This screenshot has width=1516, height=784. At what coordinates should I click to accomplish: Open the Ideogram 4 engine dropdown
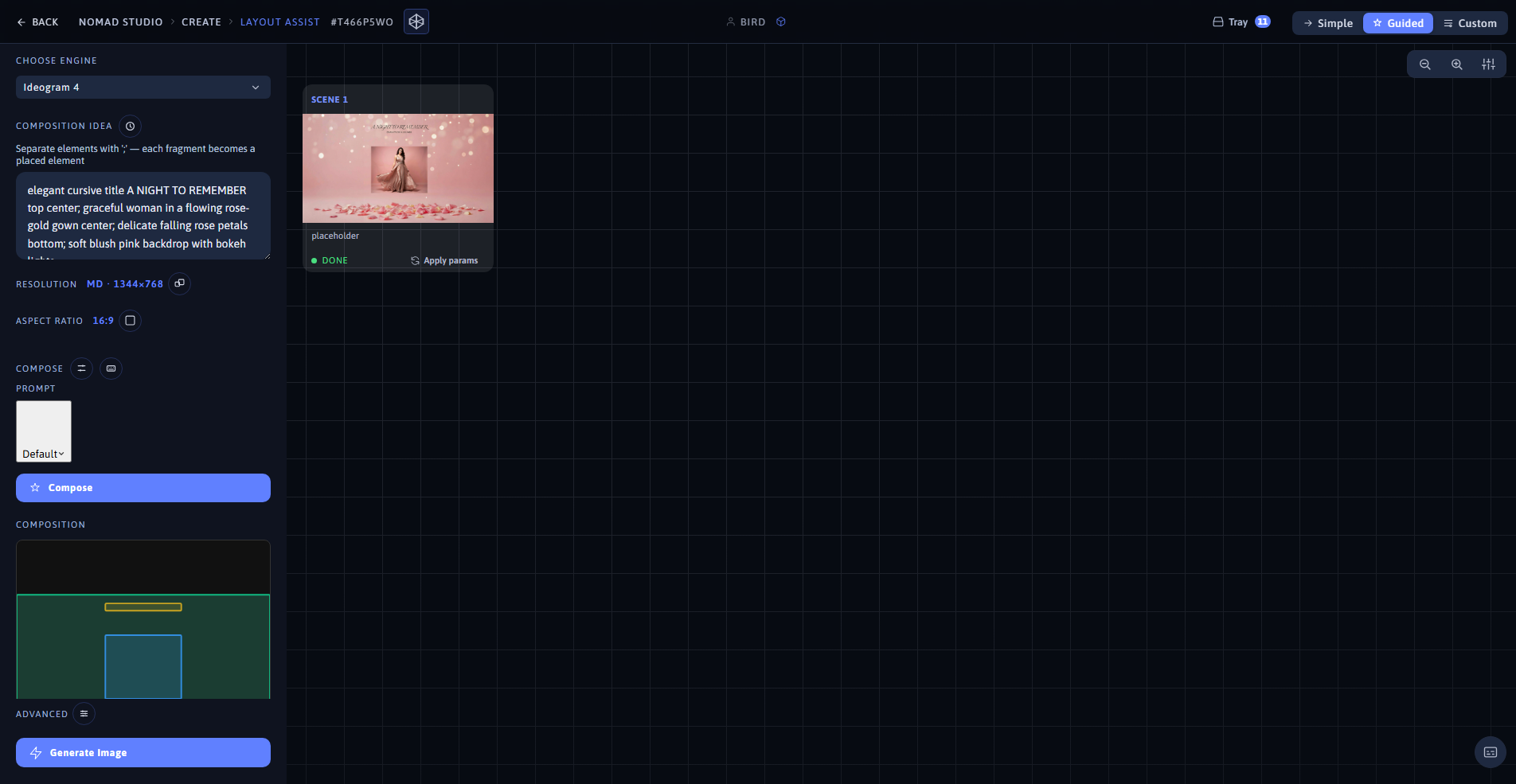(x=143, y=88)
